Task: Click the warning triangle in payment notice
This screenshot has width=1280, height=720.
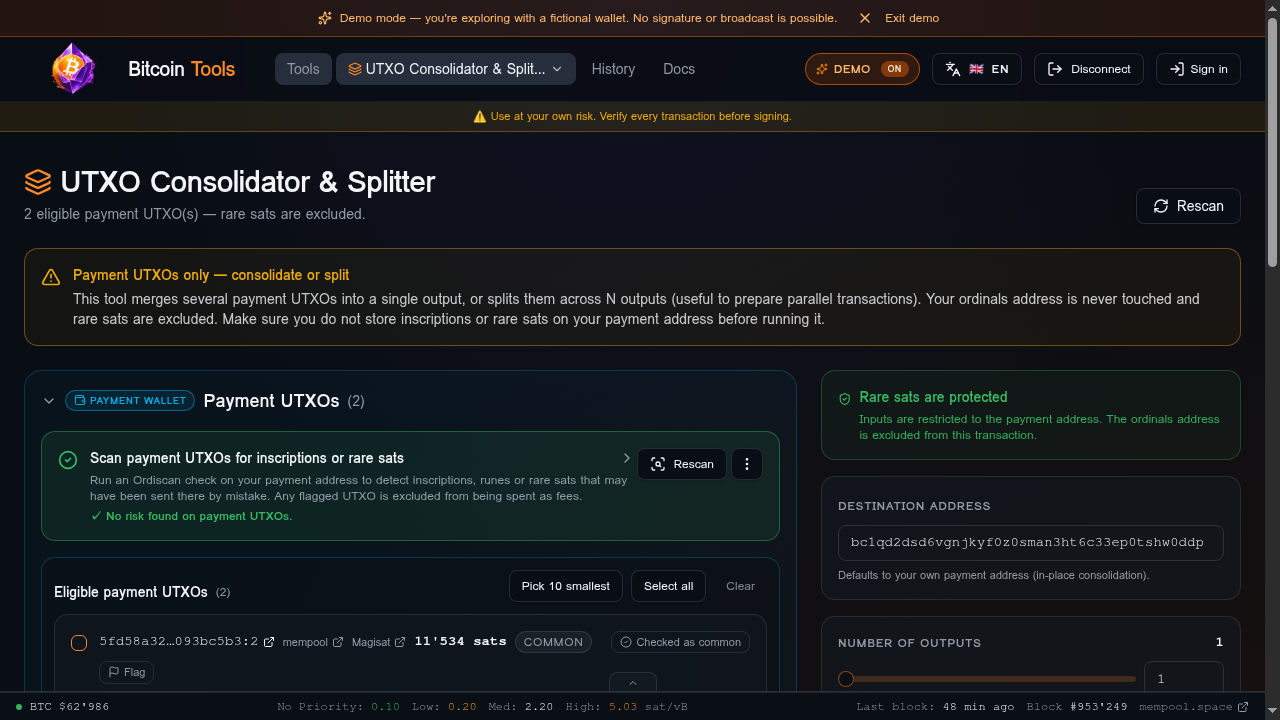Action: (x=51, y=278)
